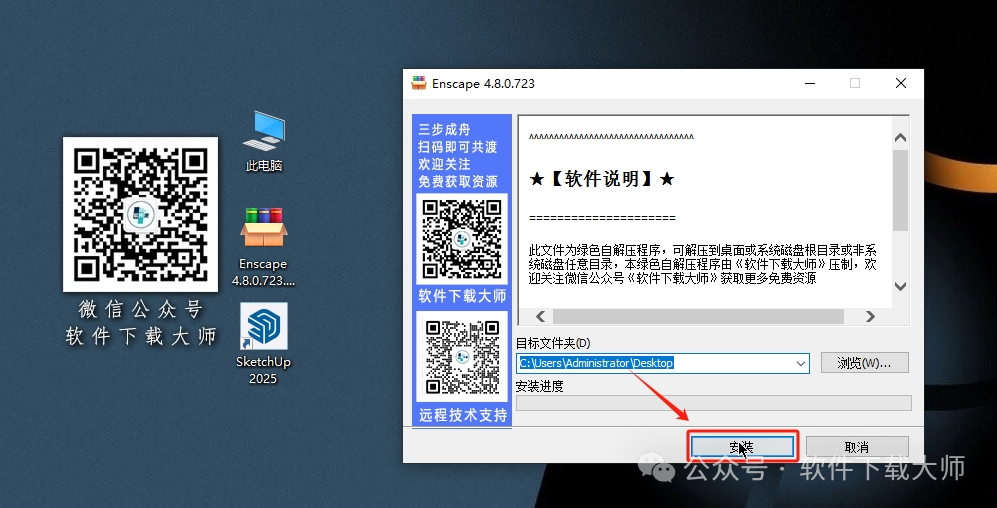
Task: Click the Enscape 4.8.0.723 title text
Action: pyautogui.click(x=483, y=83)
